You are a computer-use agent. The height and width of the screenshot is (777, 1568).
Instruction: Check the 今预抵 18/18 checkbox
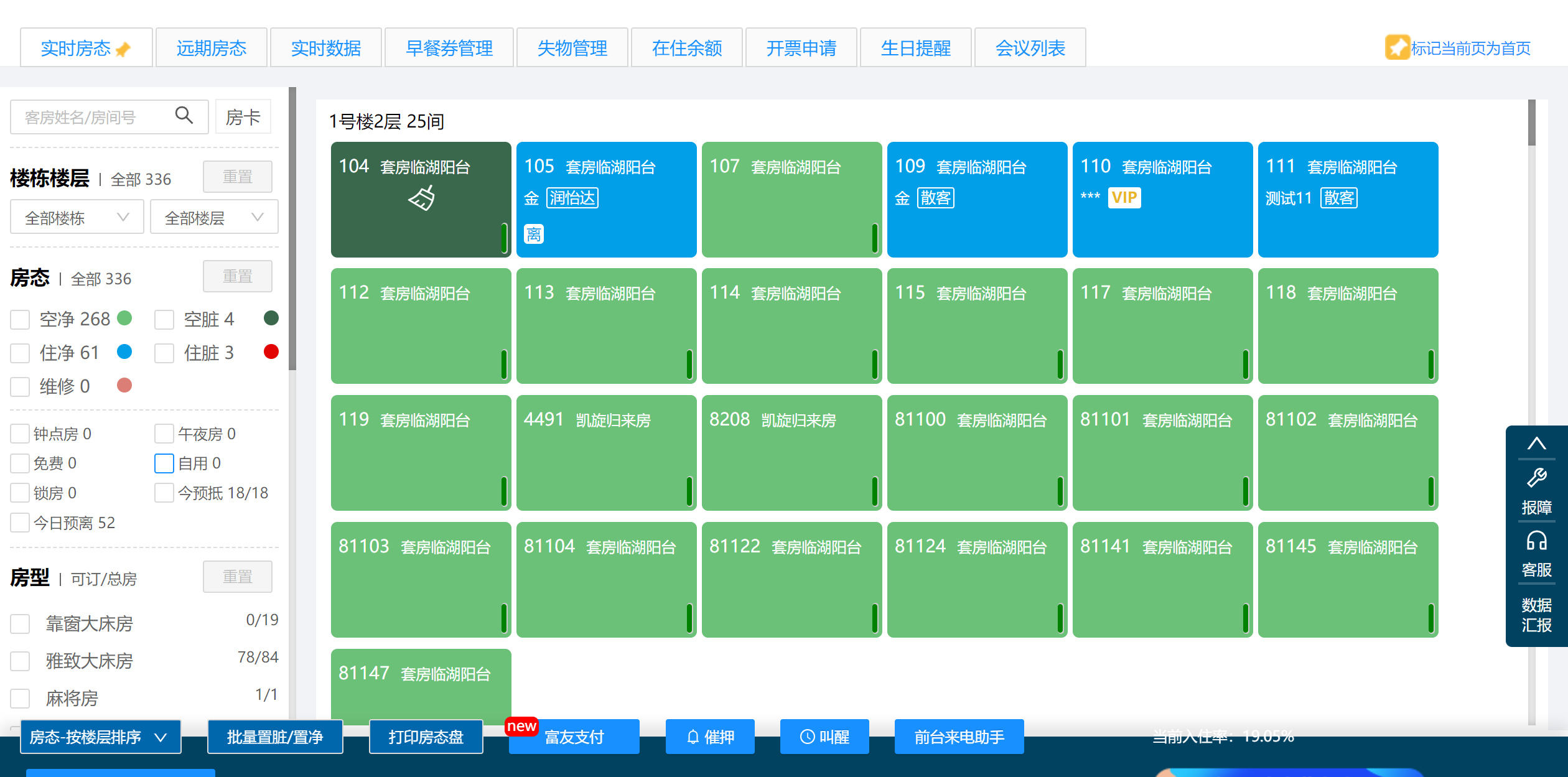pyautogui.click(x=164, y=493)
